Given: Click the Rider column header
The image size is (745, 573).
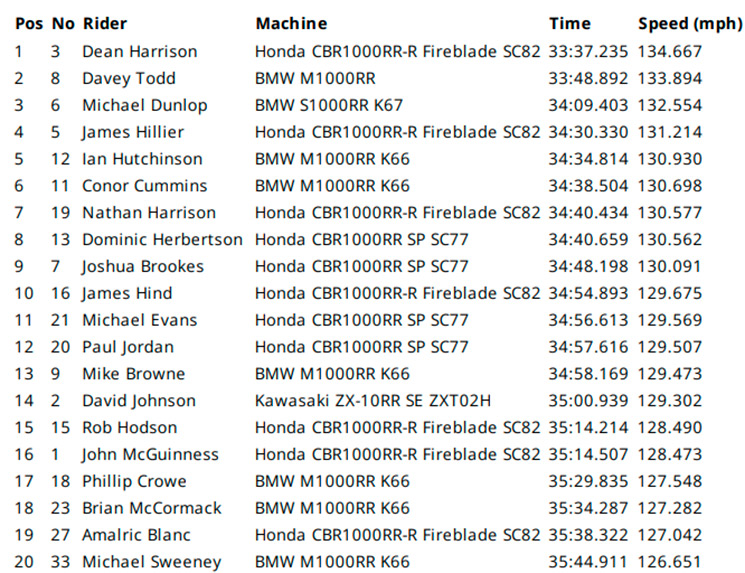Looking at the screenshot, I should pyautogui.click(x=105, y=23).
